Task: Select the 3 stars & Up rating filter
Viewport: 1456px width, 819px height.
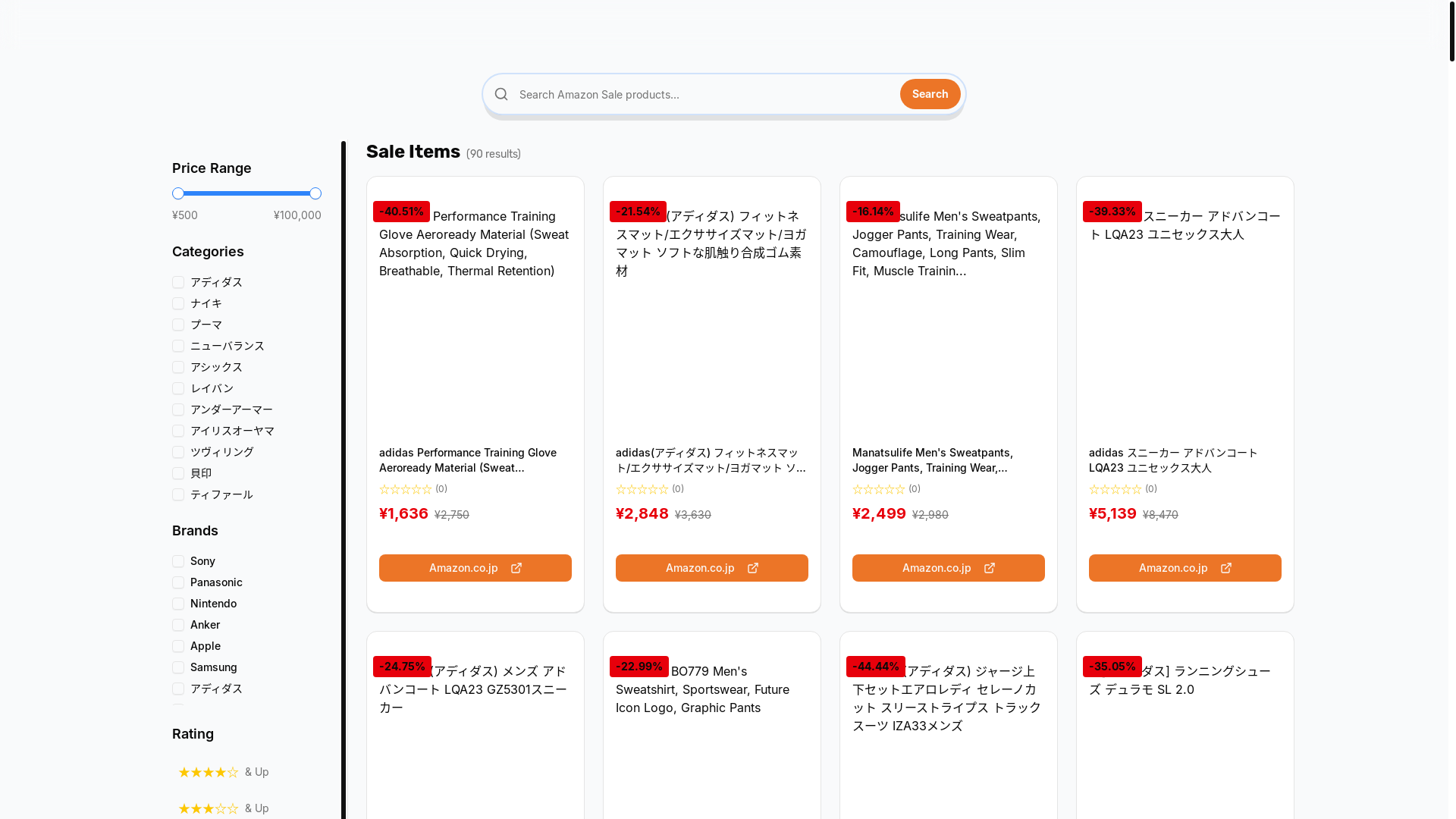Action: (x=224, y=808)
